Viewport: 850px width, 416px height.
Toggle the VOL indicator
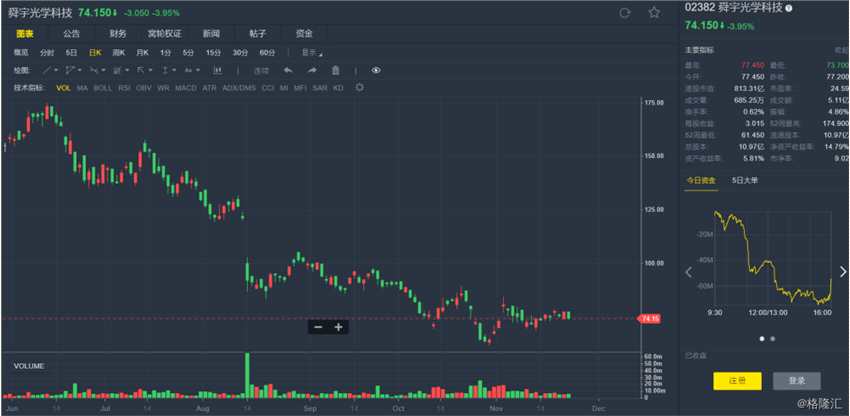pos(63,87)
